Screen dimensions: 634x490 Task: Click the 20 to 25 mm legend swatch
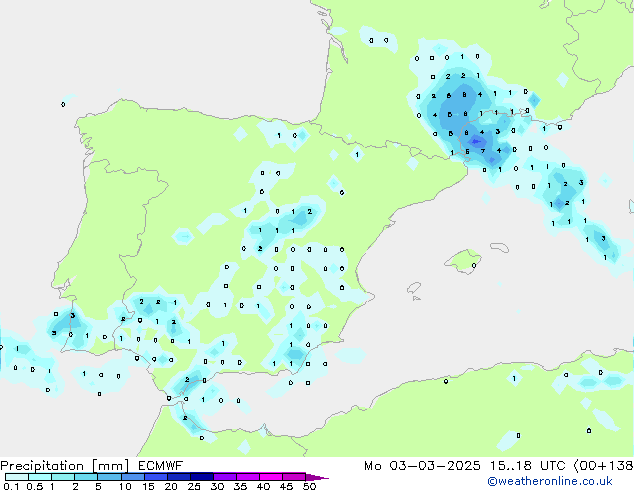(178, 477)
